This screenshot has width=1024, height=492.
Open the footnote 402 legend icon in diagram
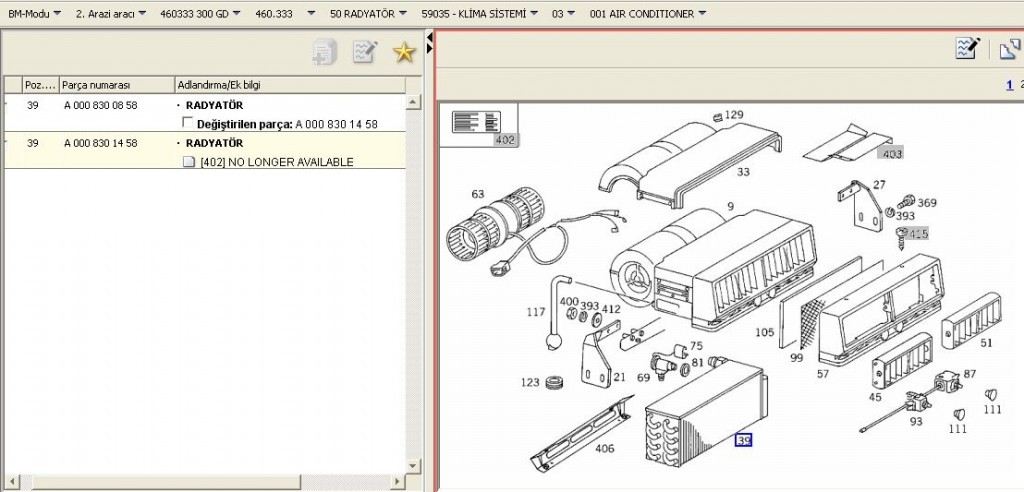477,123
